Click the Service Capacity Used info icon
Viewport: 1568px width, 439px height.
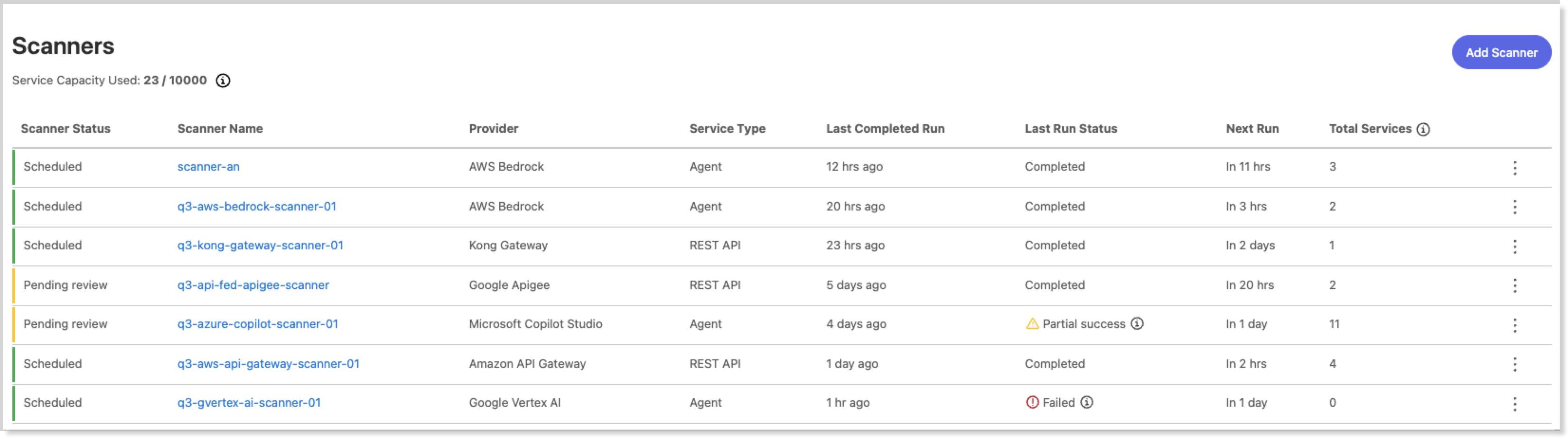pos(224,81)
